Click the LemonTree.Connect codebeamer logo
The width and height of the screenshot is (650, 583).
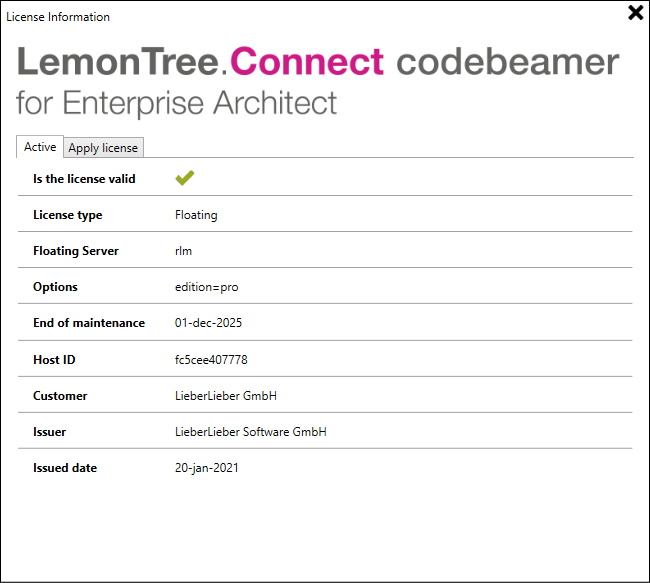click(x=318, y=61)
